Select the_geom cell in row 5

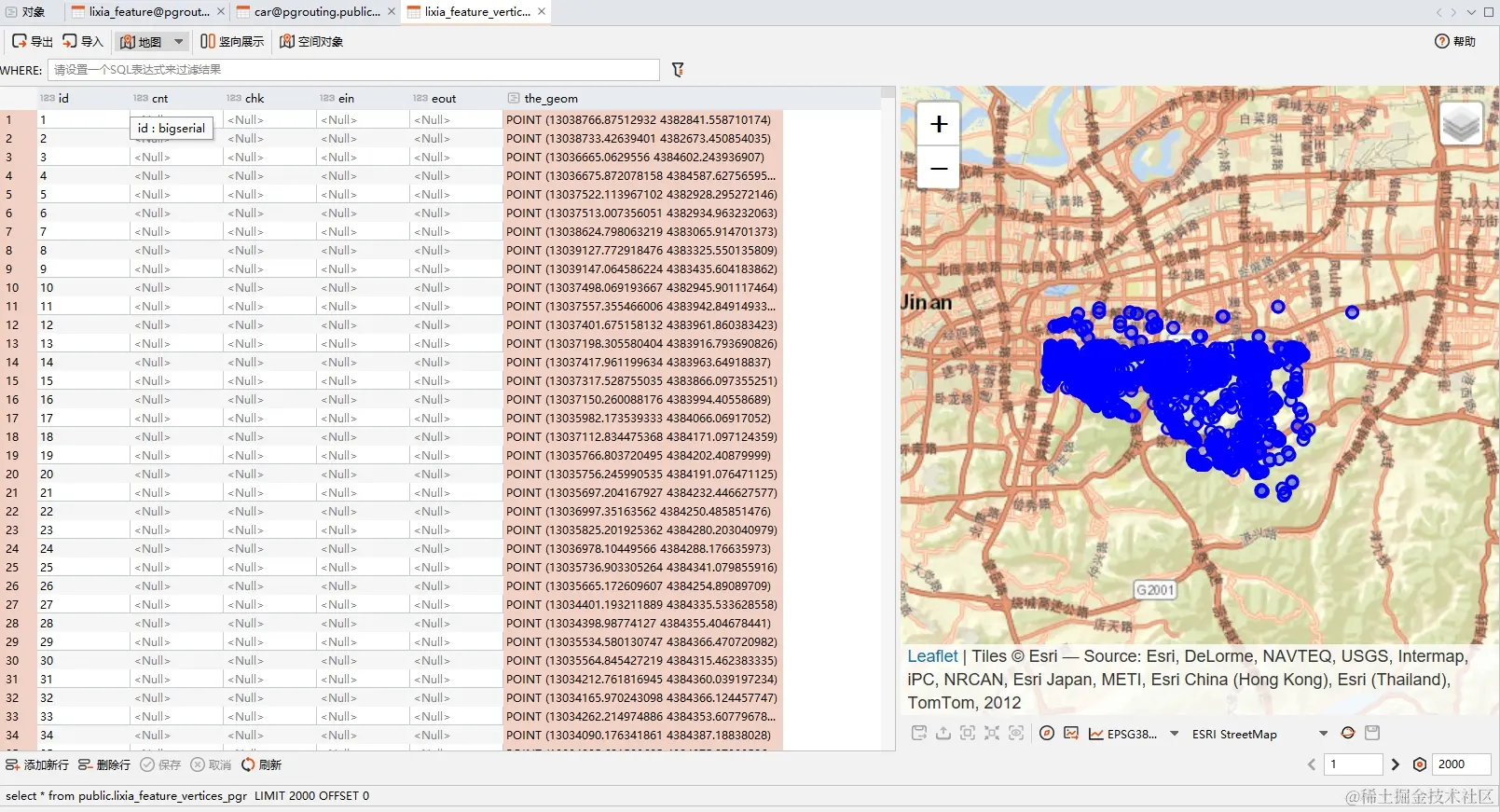point(642,194)
